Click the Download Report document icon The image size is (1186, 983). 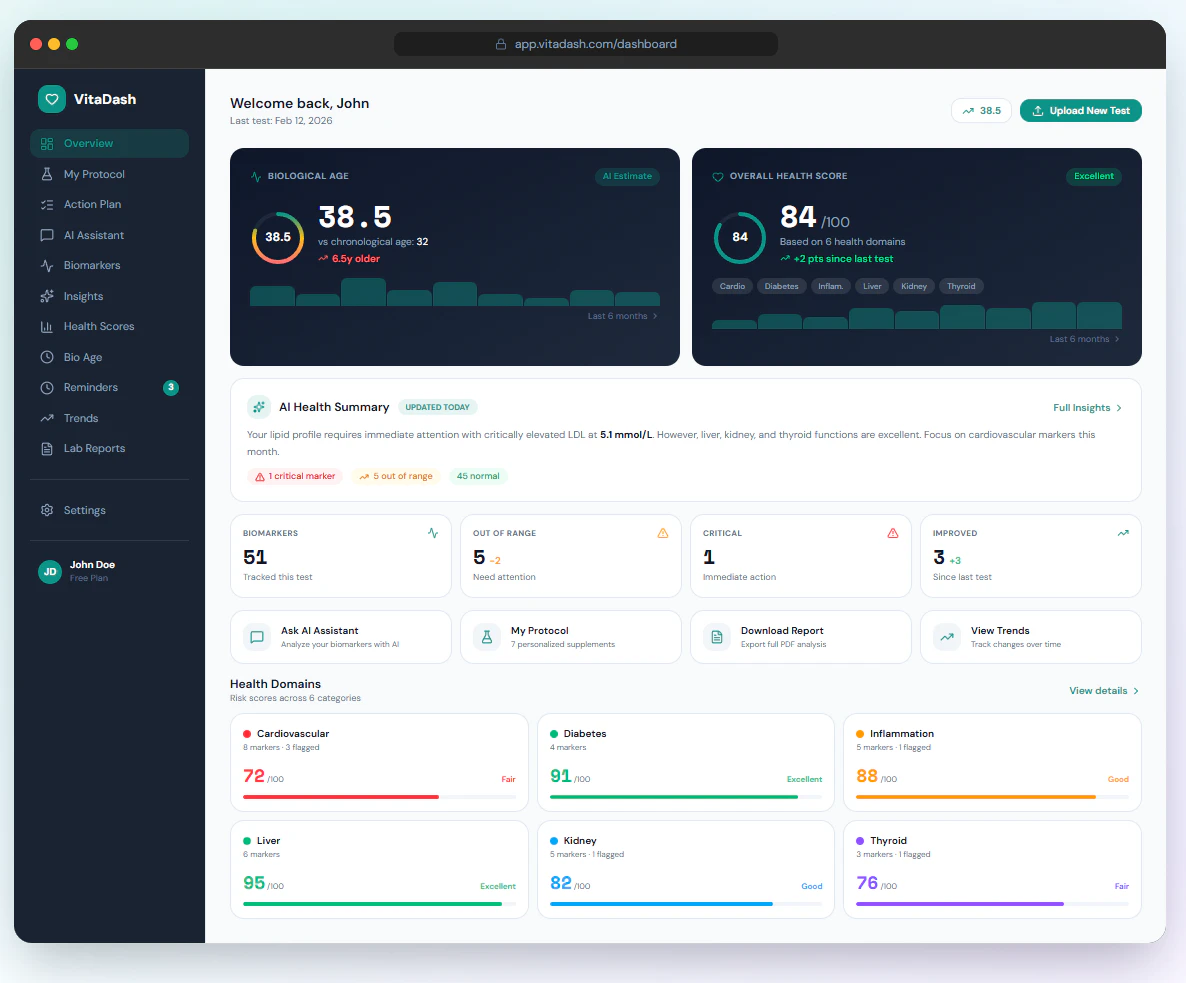coord(716,637)
